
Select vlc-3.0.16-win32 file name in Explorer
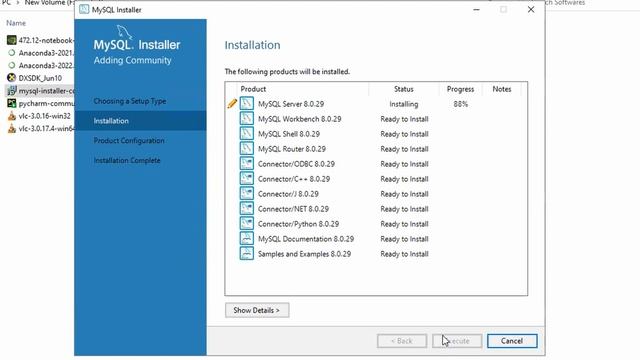pos(44,116)
